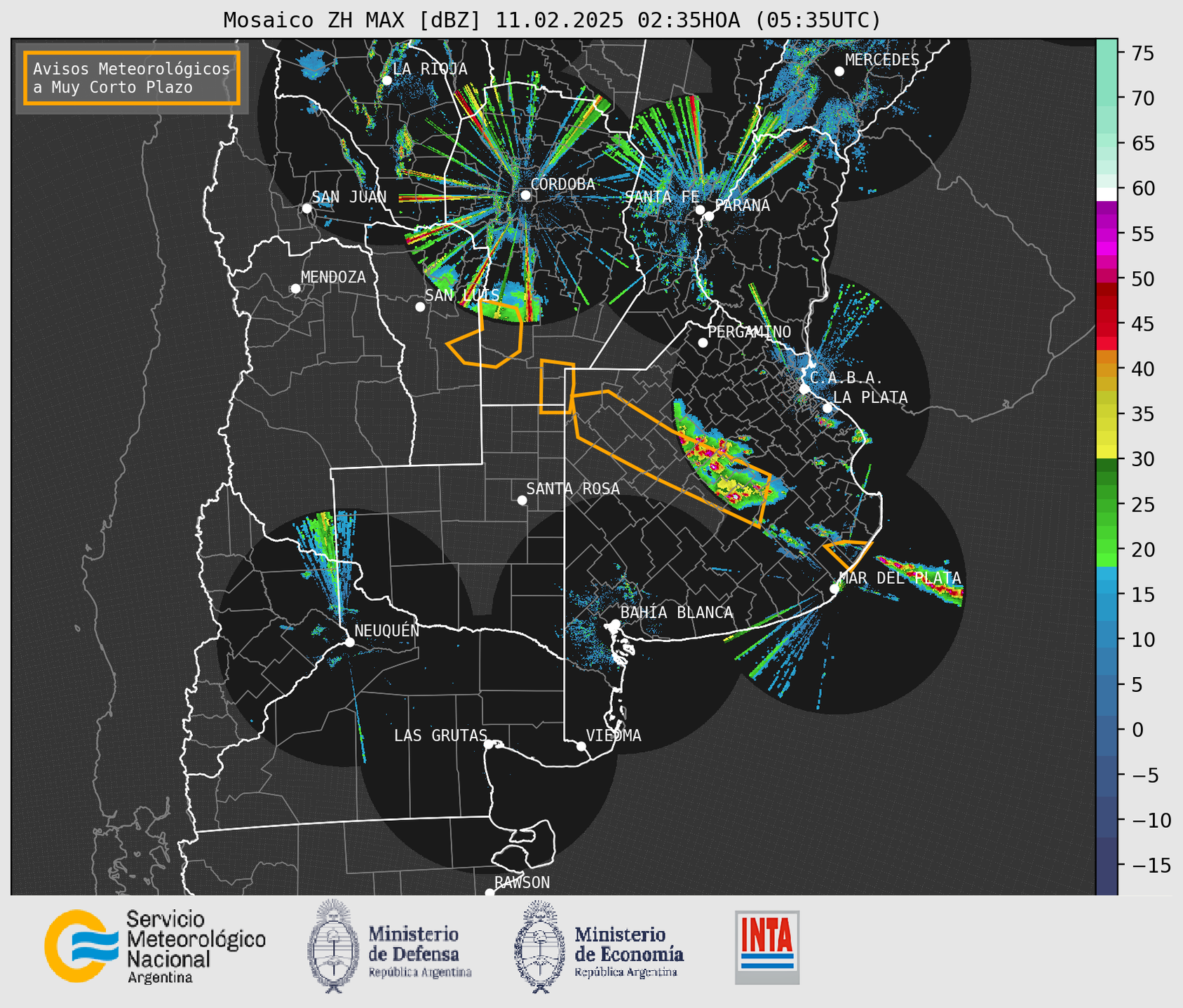Select the Pergamino city marker
The height and width of the screenshot is (1008, 1183).
tap(703, 343)
